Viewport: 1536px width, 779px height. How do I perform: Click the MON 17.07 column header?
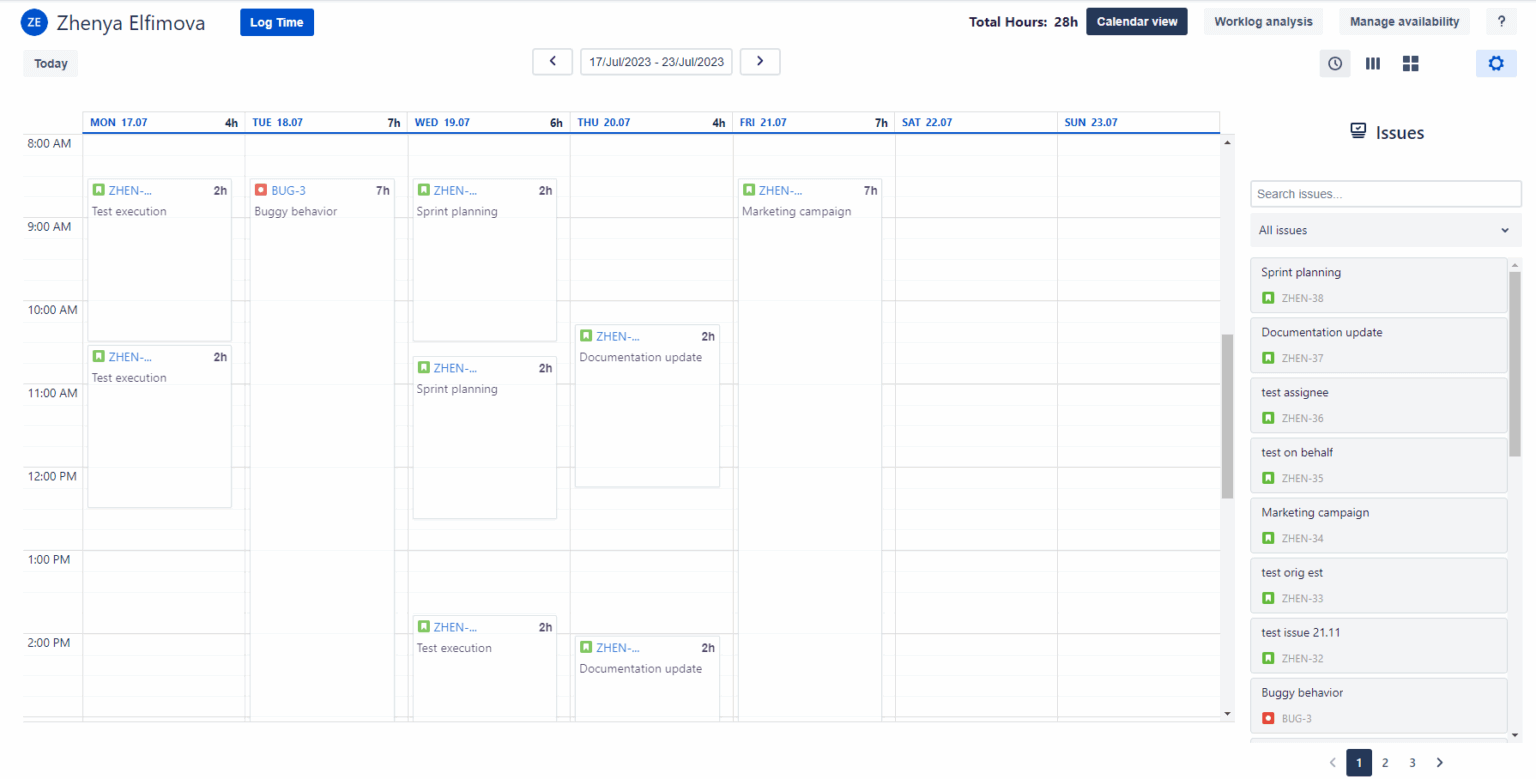coord(164,122)
